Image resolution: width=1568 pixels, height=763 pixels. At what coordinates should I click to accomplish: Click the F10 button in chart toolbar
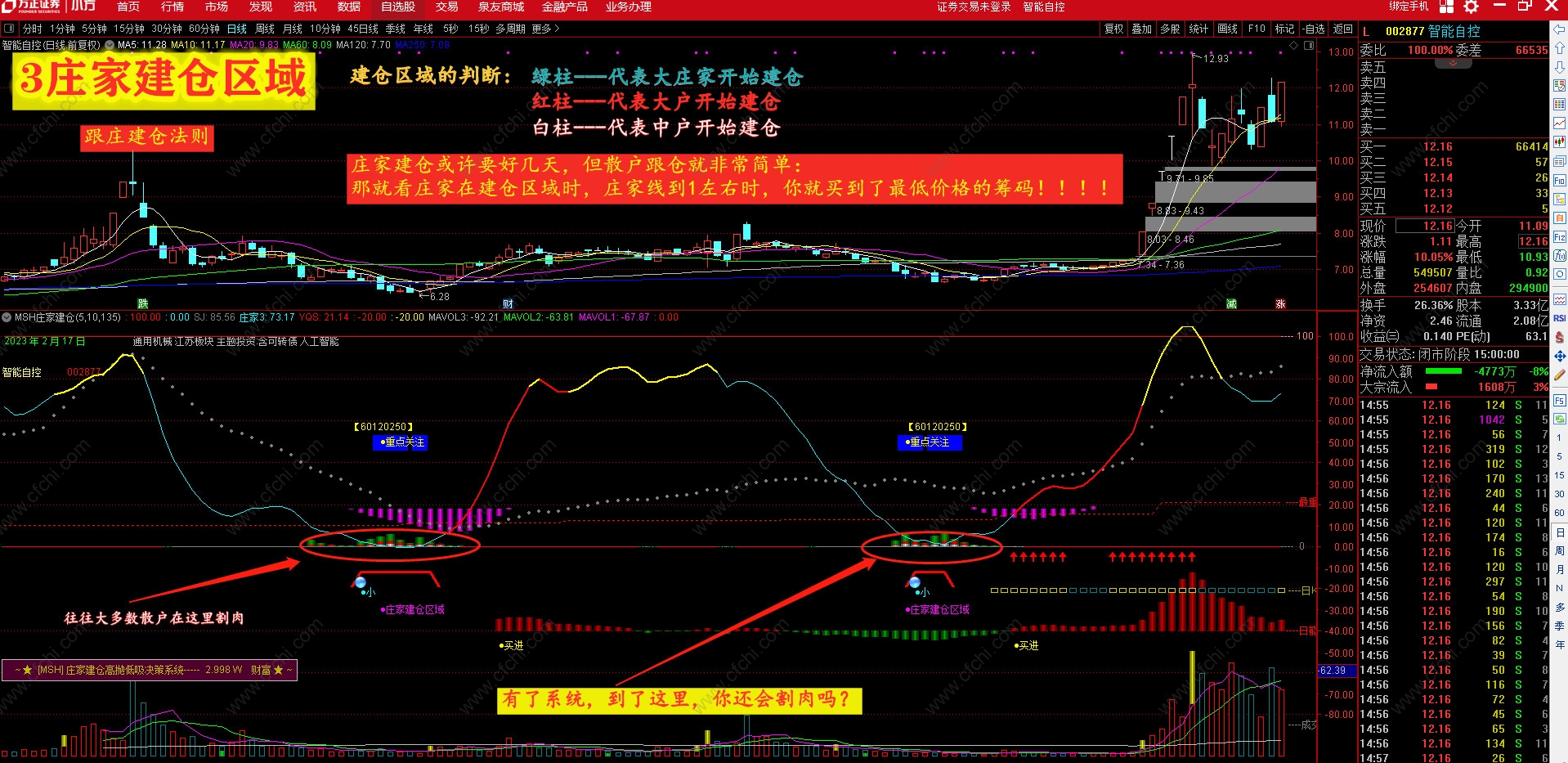1257,29
